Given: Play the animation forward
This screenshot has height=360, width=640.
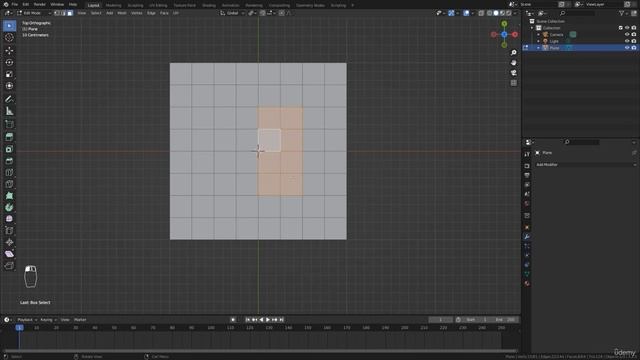Looking at the screenshot, I should (268, 320).
